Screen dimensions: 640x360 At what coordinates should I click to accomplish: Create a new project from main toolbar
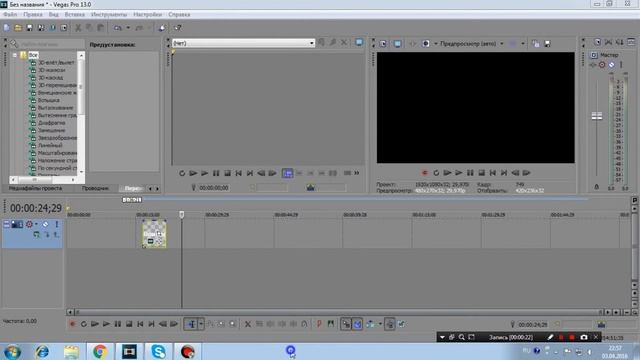pos(7,28)
